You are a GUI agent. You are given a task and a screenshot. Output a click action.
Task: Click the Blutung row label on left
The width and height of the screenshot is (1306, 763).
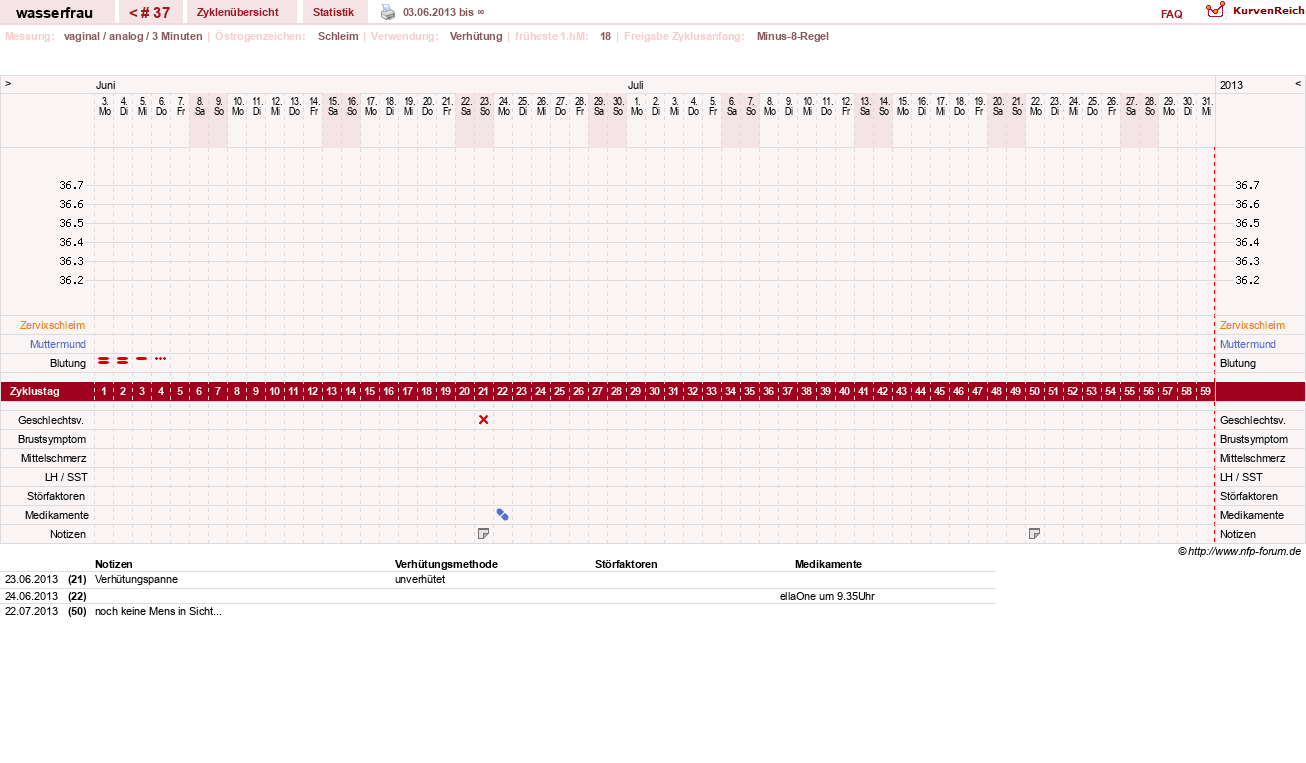[x=68, y=363]
